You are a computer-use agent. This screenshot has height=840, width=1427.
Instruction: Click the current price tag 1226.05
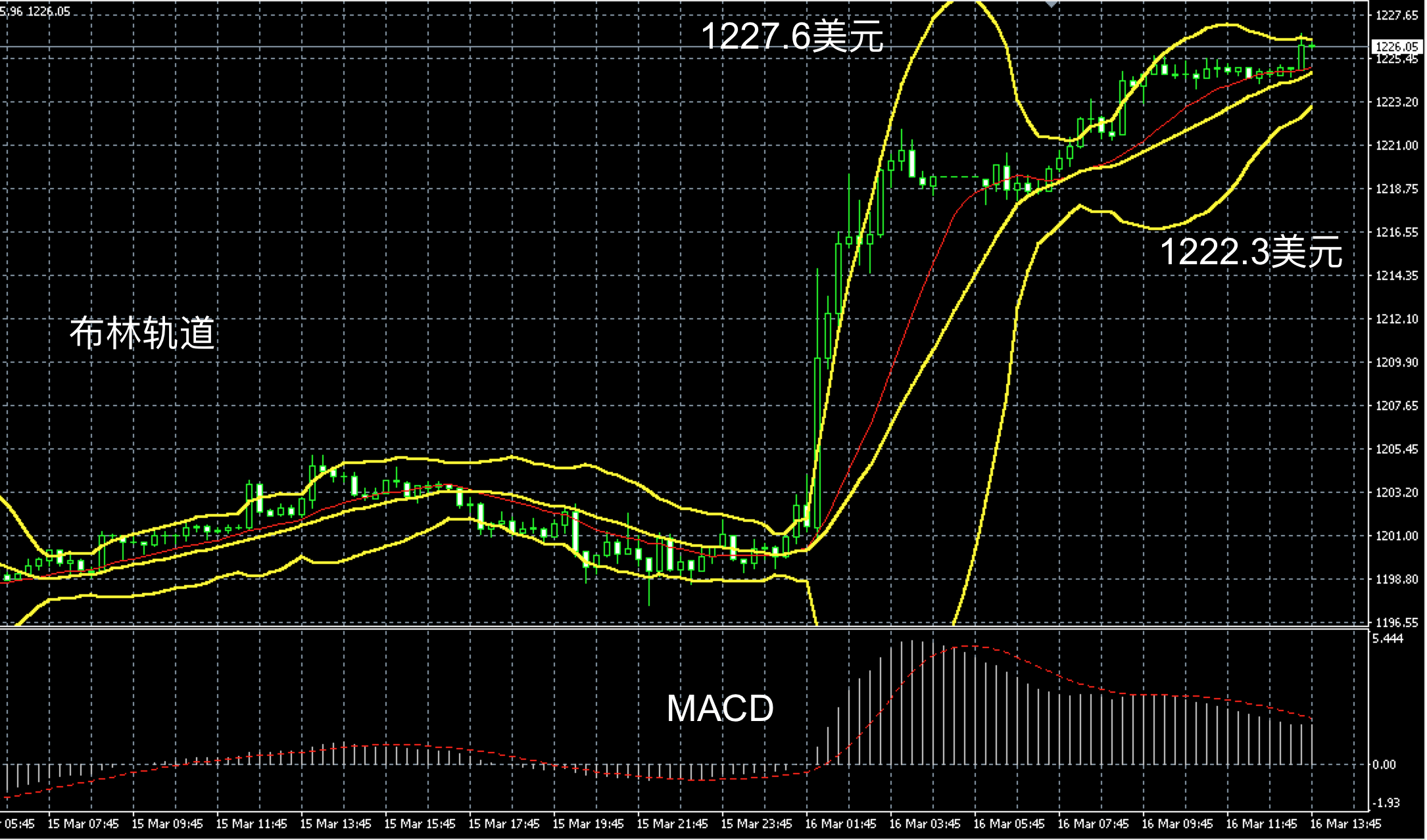[x=1396, y=47]
